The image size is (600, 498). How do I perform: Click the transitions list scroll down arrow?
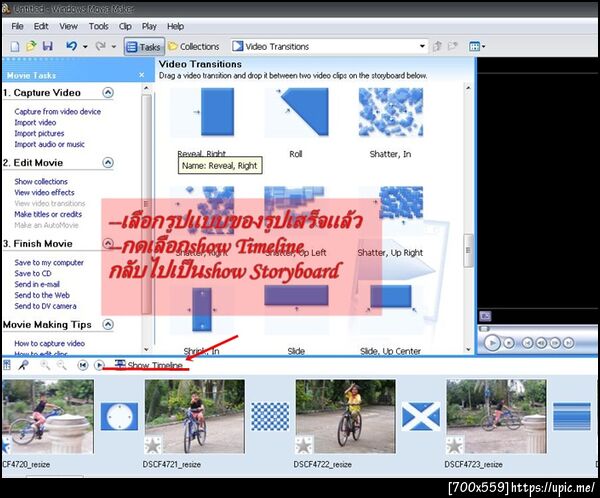(x=468, y=349)
